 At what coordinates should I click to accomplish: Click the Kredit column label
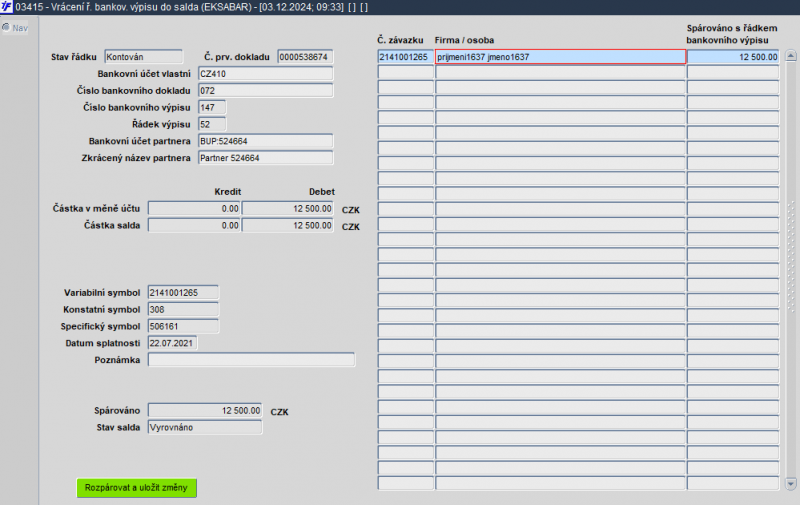(228, 192)
